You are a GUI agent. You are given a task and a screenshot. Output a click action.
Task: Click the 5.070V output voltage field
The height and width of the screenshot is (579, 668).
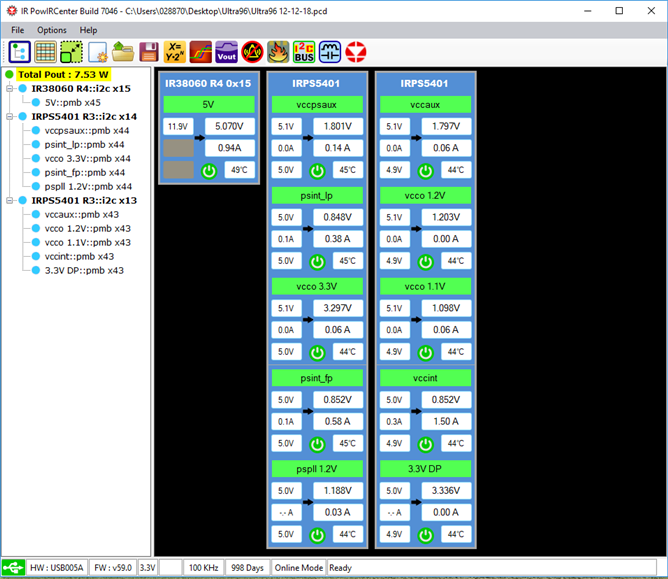[x=230, y=126]
